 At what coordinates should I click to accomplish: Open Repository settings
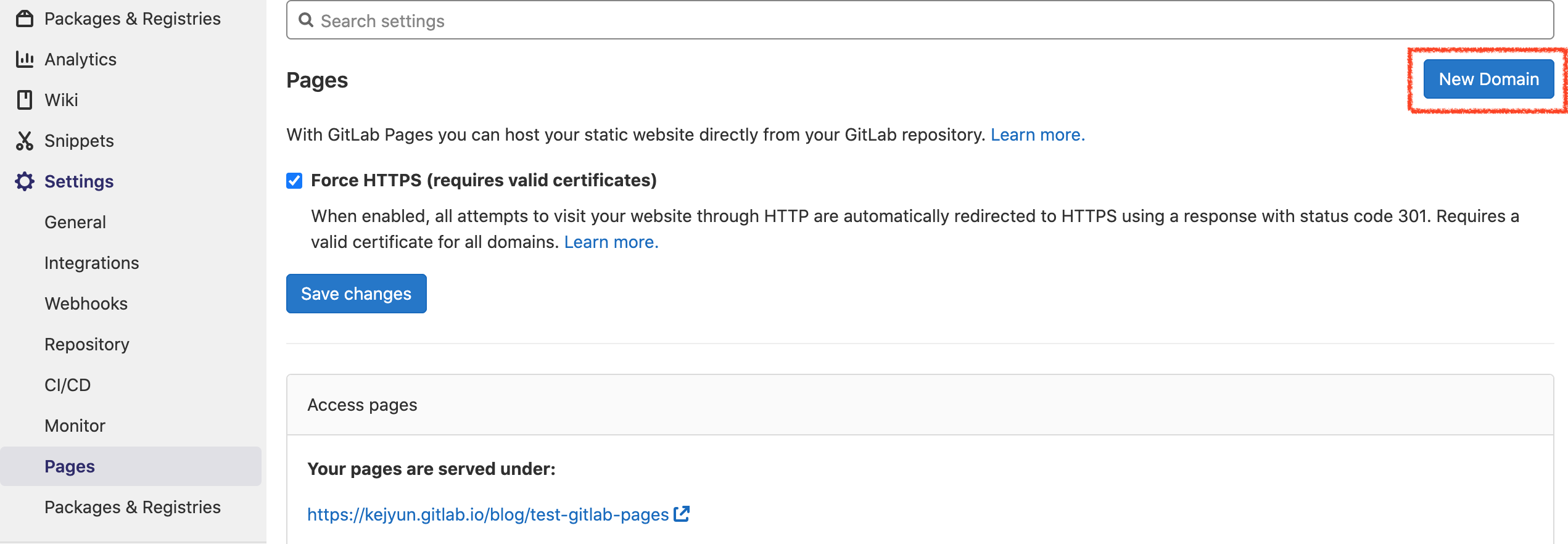click(87, 344)
